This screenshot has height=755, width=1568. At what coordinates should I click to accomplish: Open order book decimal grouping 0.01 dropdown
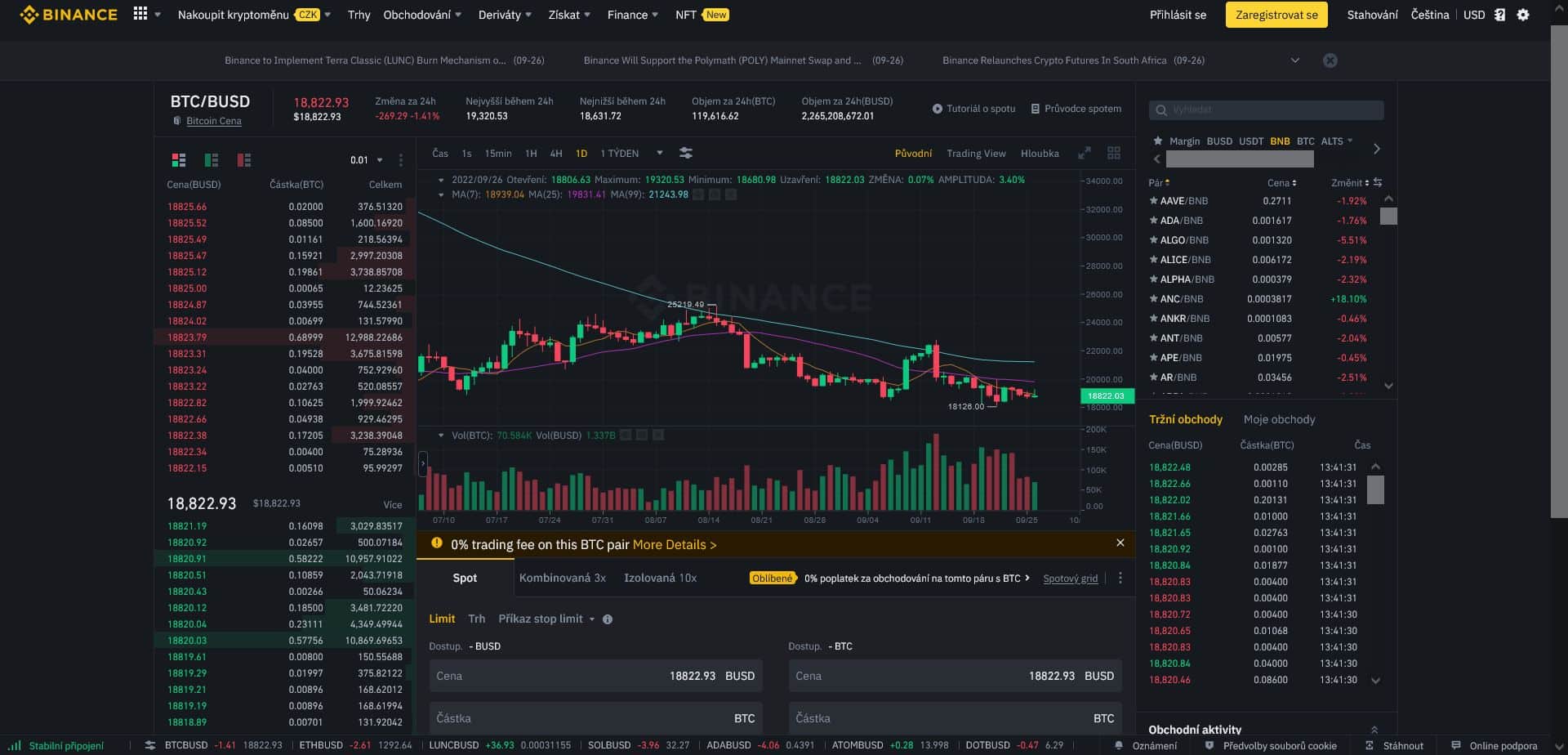pyautogui.click(x=366, y=160)
